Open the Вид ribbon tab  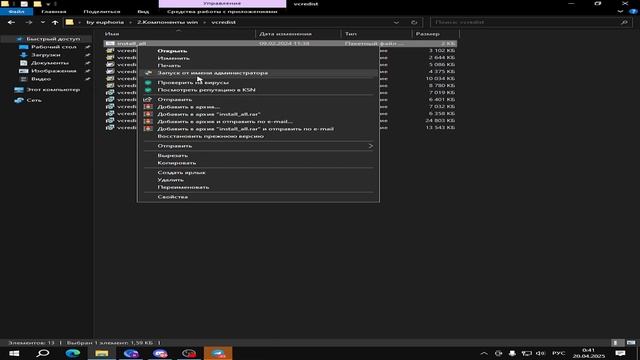point(143,11)
